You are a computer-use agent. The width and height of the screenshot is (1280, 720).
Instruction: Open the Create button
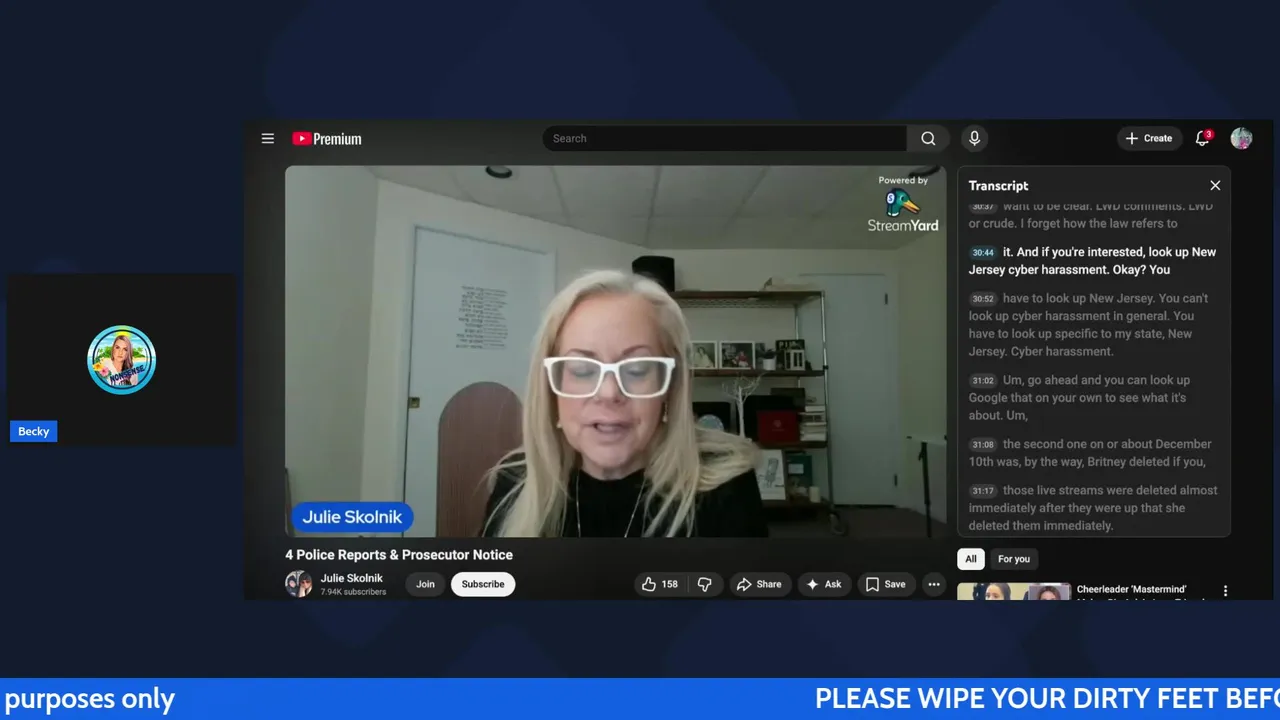[1149, 138]
